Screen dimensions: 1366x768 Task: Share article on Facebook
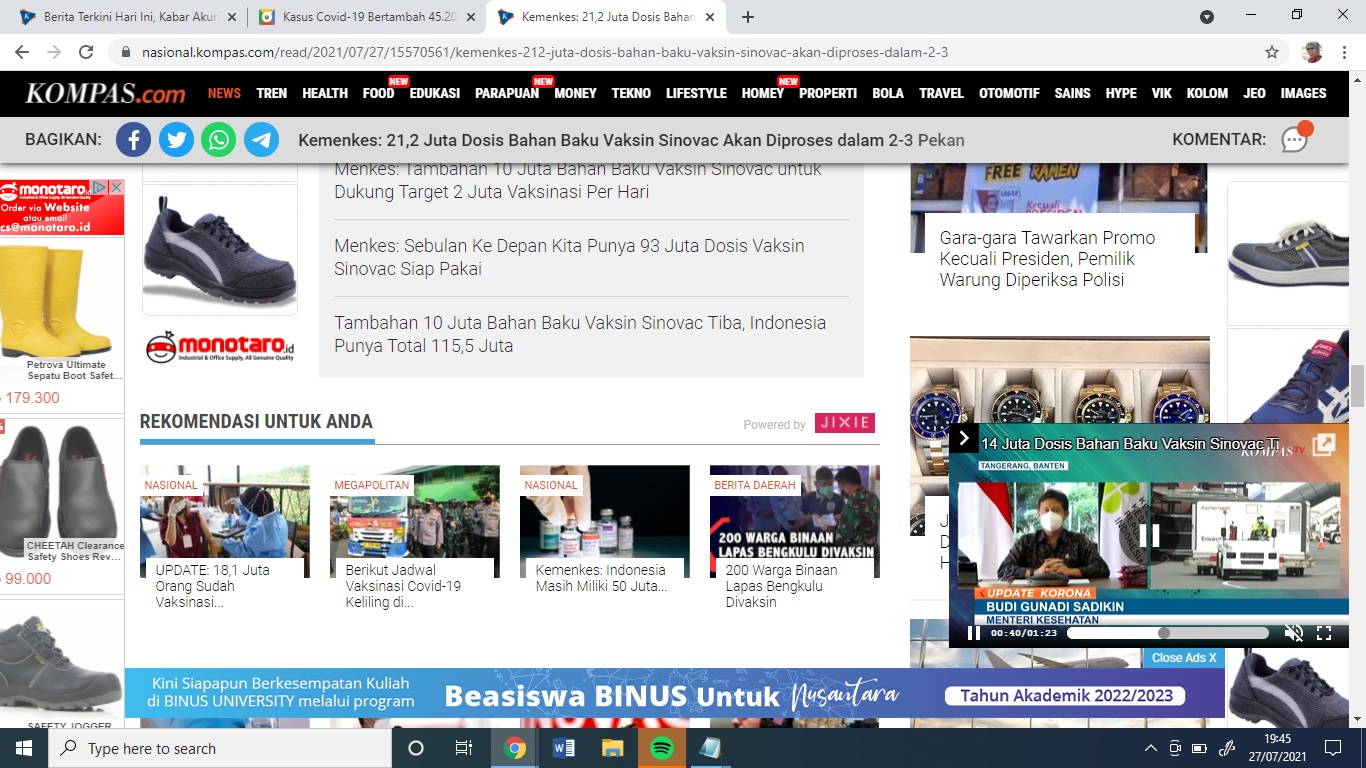133,140
